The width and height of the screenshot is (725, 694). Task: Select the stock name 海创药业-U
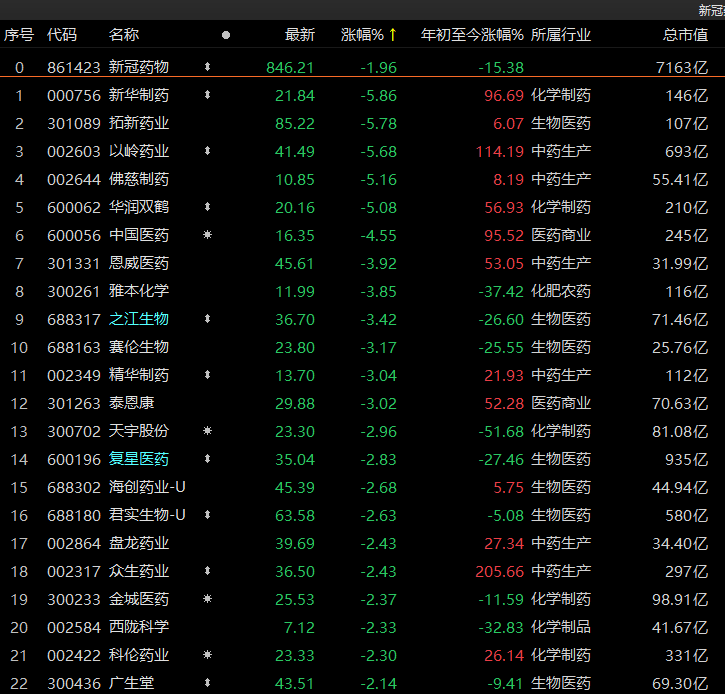pos(147,487)
